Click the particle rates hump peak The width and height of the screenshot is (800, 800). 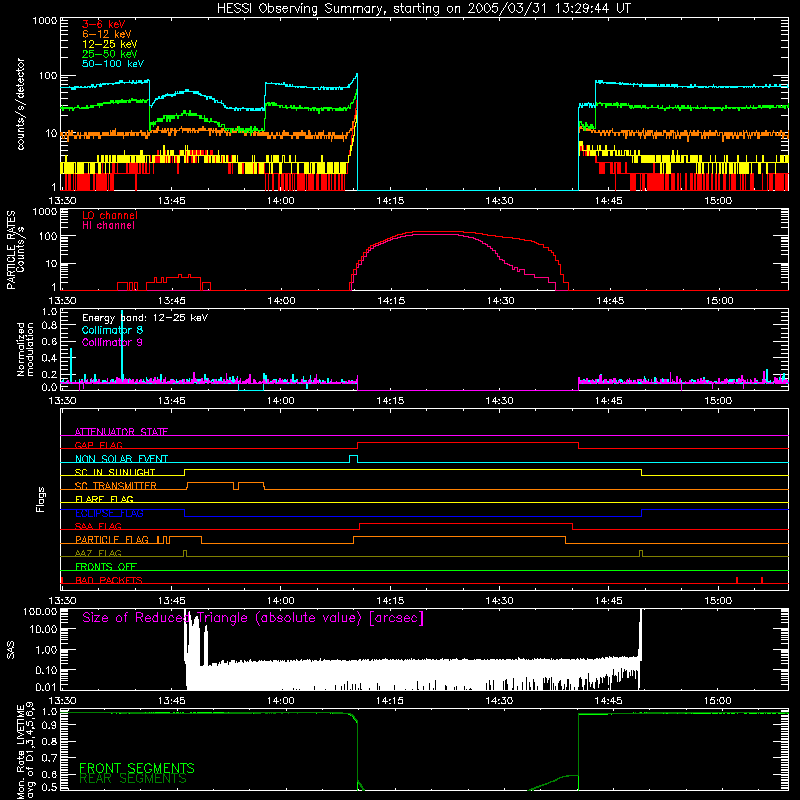[x=434, y=232]
